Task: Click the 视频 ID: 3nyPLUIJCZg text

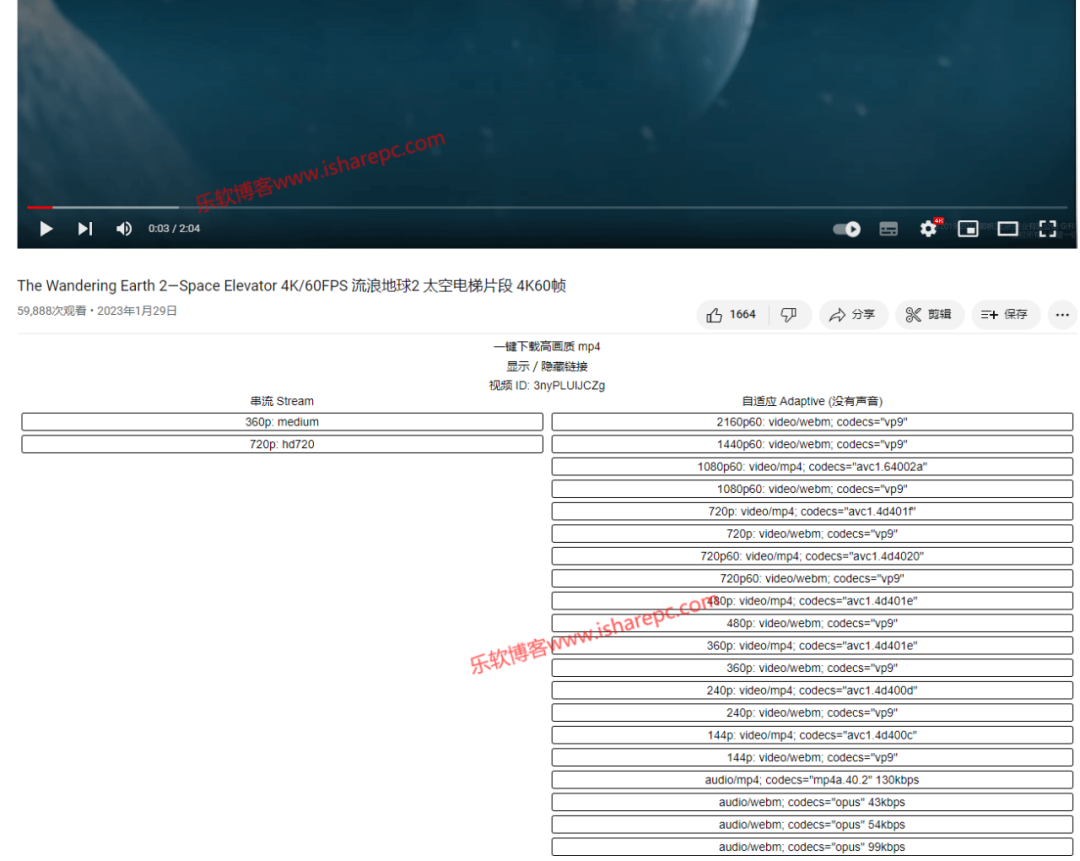Action: click(x=547, y=386)
